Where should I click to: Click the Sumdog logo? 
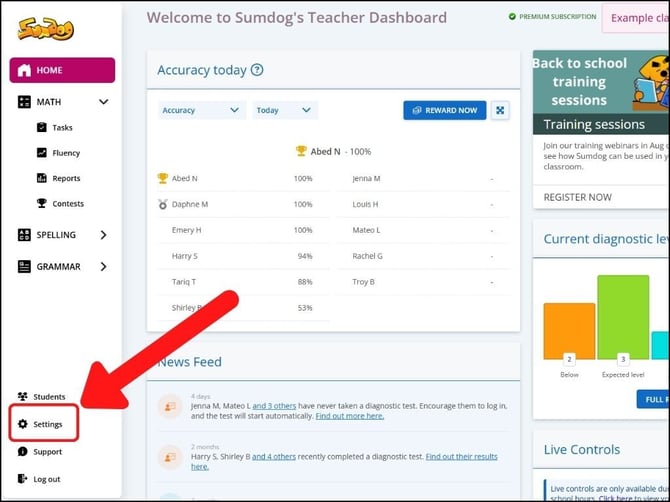point(46,29)
